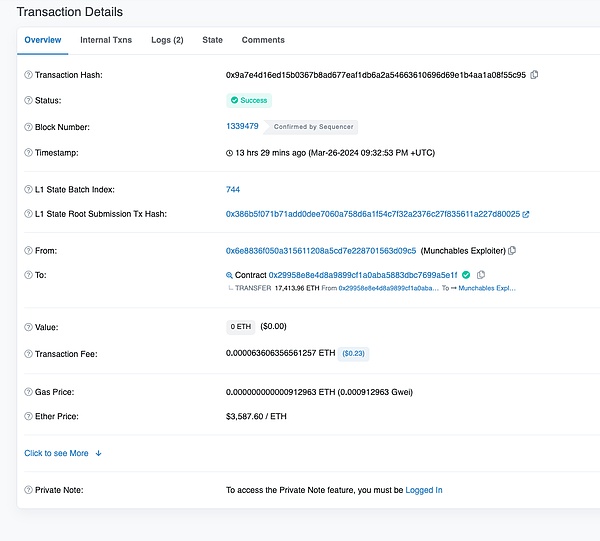This screenshot has width=600, height=541.
Task: Select the State tab
Action: click(212, 40)
